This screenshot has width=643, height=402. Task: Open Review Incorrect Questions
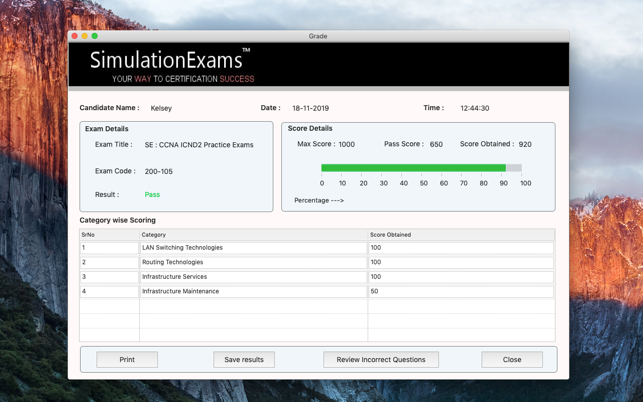(381, 359)
